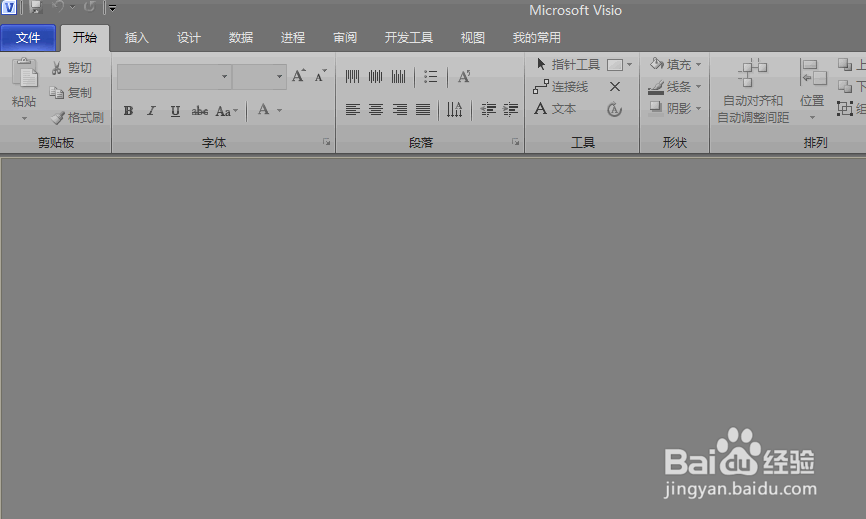
Task: Click the Paste clipboard icon
Action: coord(24,73)
